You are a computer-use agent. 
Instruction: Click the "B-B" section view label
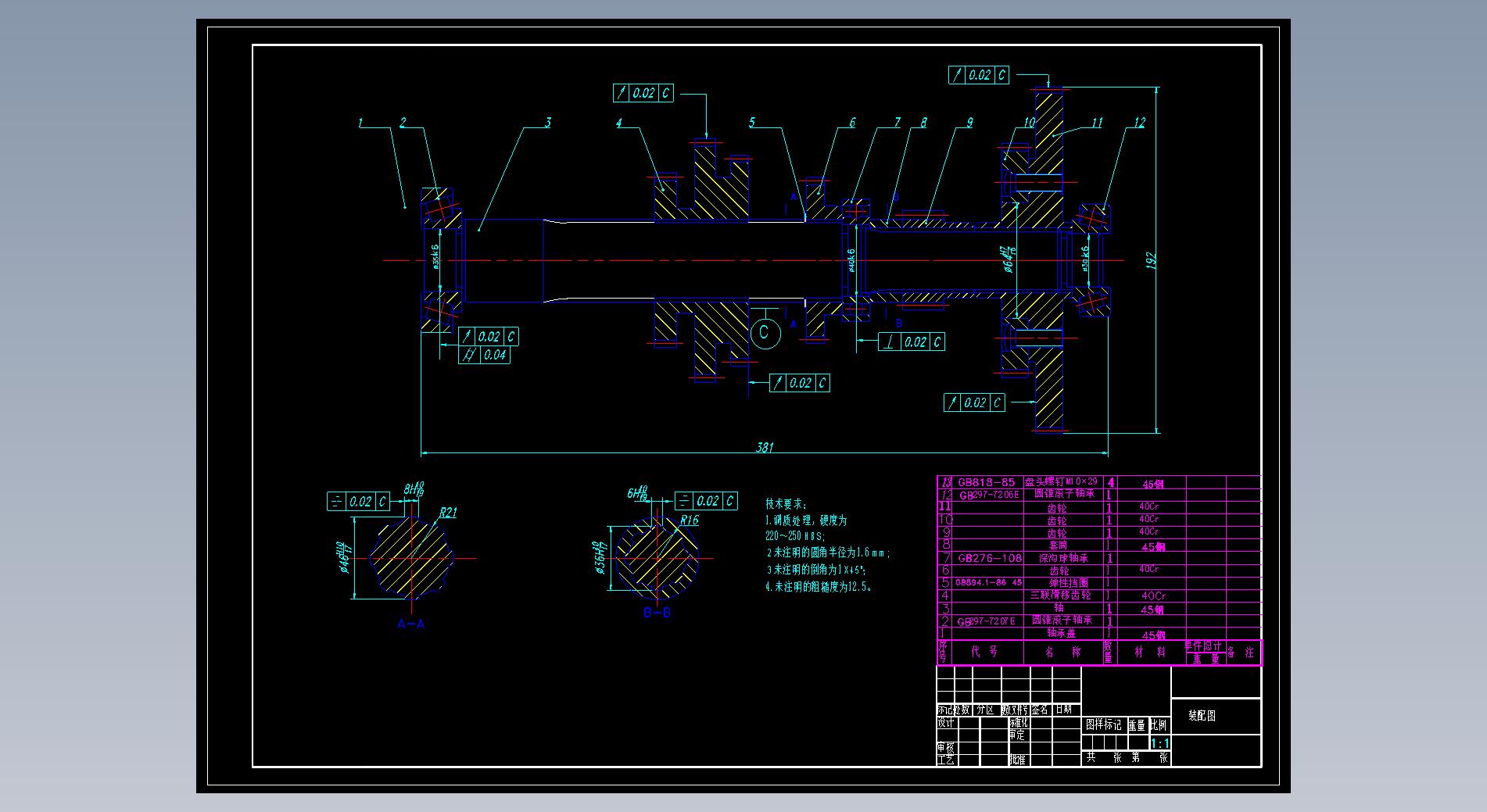tap(657, 613)
